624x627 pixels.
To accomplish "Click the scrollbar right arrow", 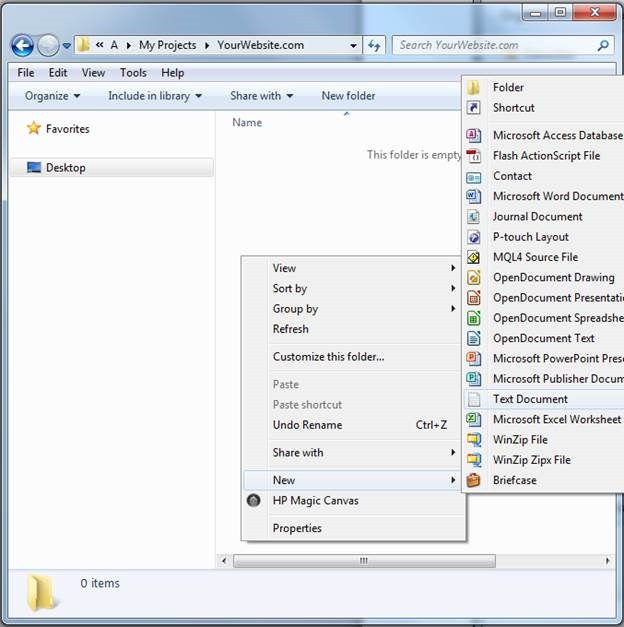I will point(608,561).
